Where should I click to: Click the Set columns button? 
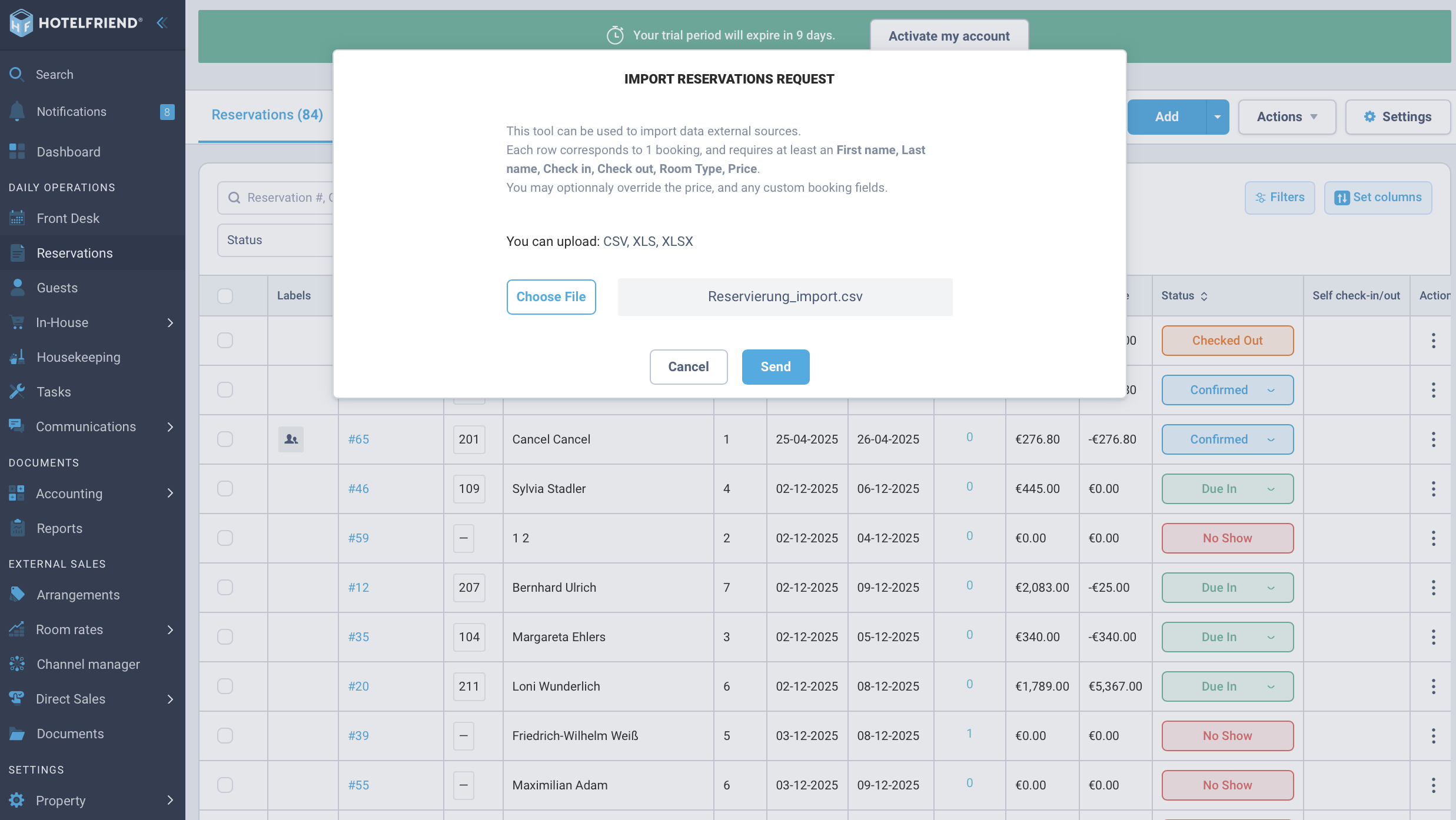coord(1378,198)
